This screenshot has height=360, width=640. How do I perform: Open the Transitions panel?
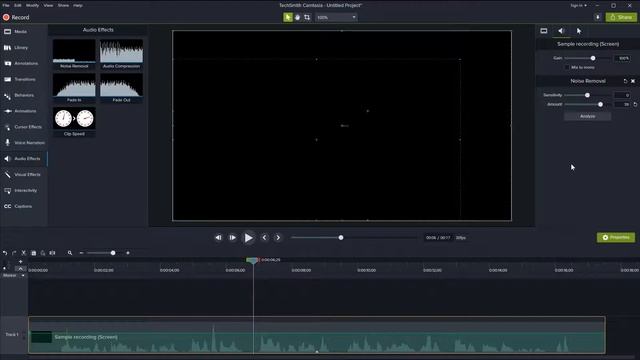pyautogui.click(x=24, y=79)
